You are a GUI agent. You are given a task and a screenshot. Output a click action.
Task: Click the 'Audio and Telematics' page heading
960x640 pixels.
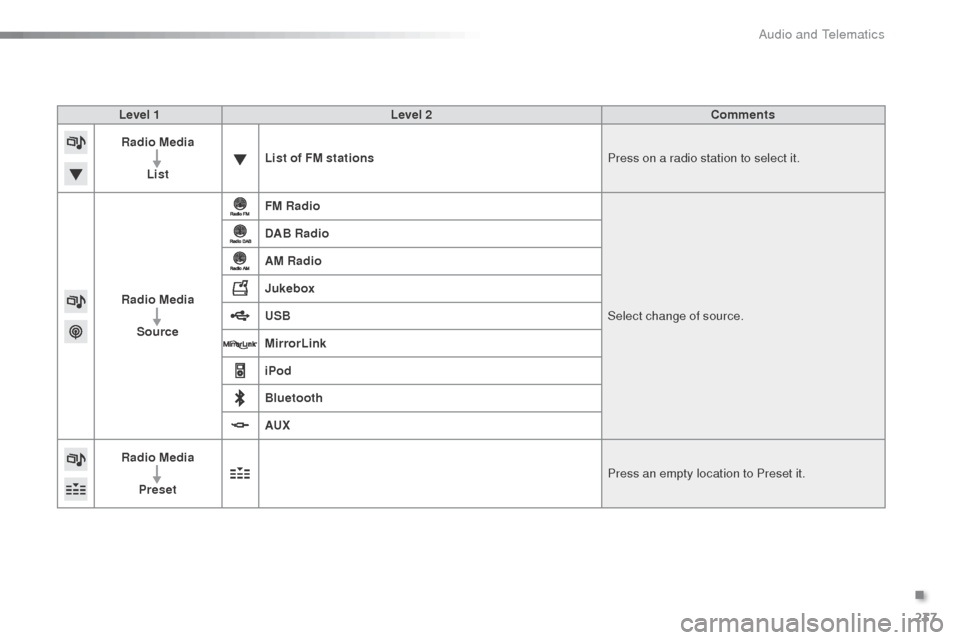click(x=821, y=34)
